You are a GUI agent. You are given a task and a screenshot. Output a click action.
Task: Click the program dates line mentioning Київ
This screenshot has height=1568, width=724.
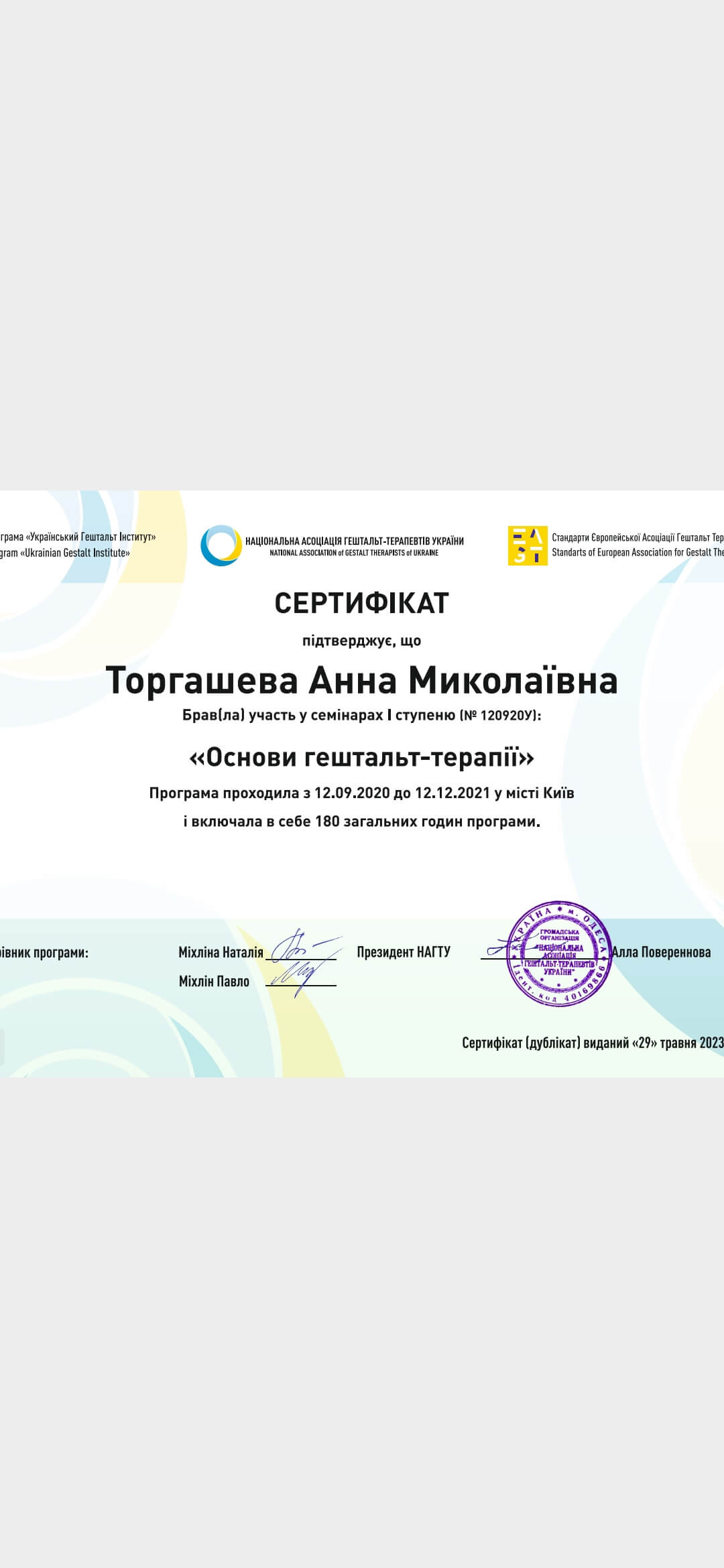pos(361,793)
